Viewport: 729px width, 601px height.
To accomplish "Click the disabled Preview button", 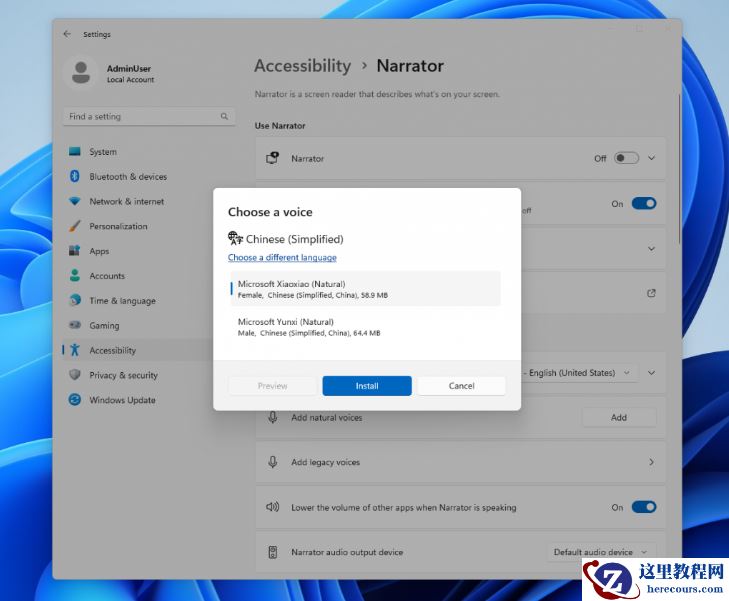I will coord(272,386).
